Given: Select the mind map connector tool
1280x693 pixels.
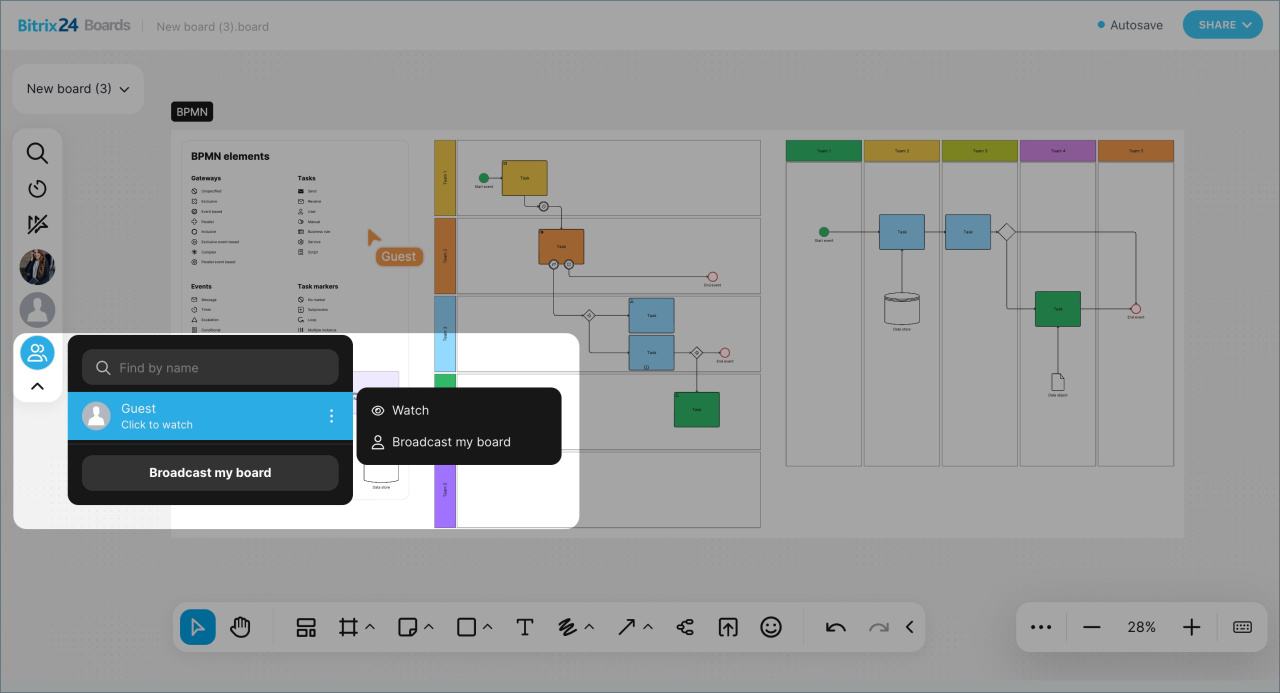Looking at the screenshot, I should (685, 627).
